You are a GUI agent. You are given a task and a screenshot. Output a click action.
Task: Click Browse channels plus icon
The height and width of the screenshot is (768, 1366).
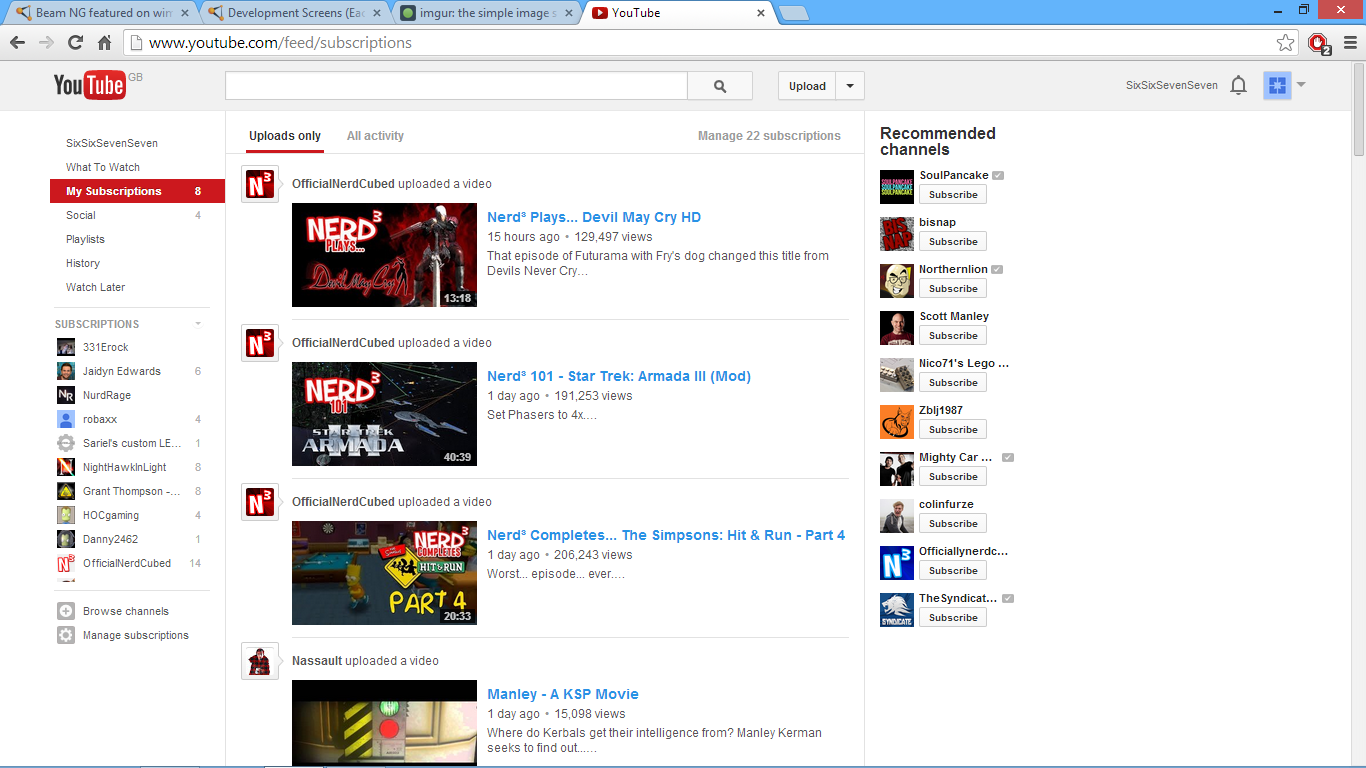[x=66, y=611]
